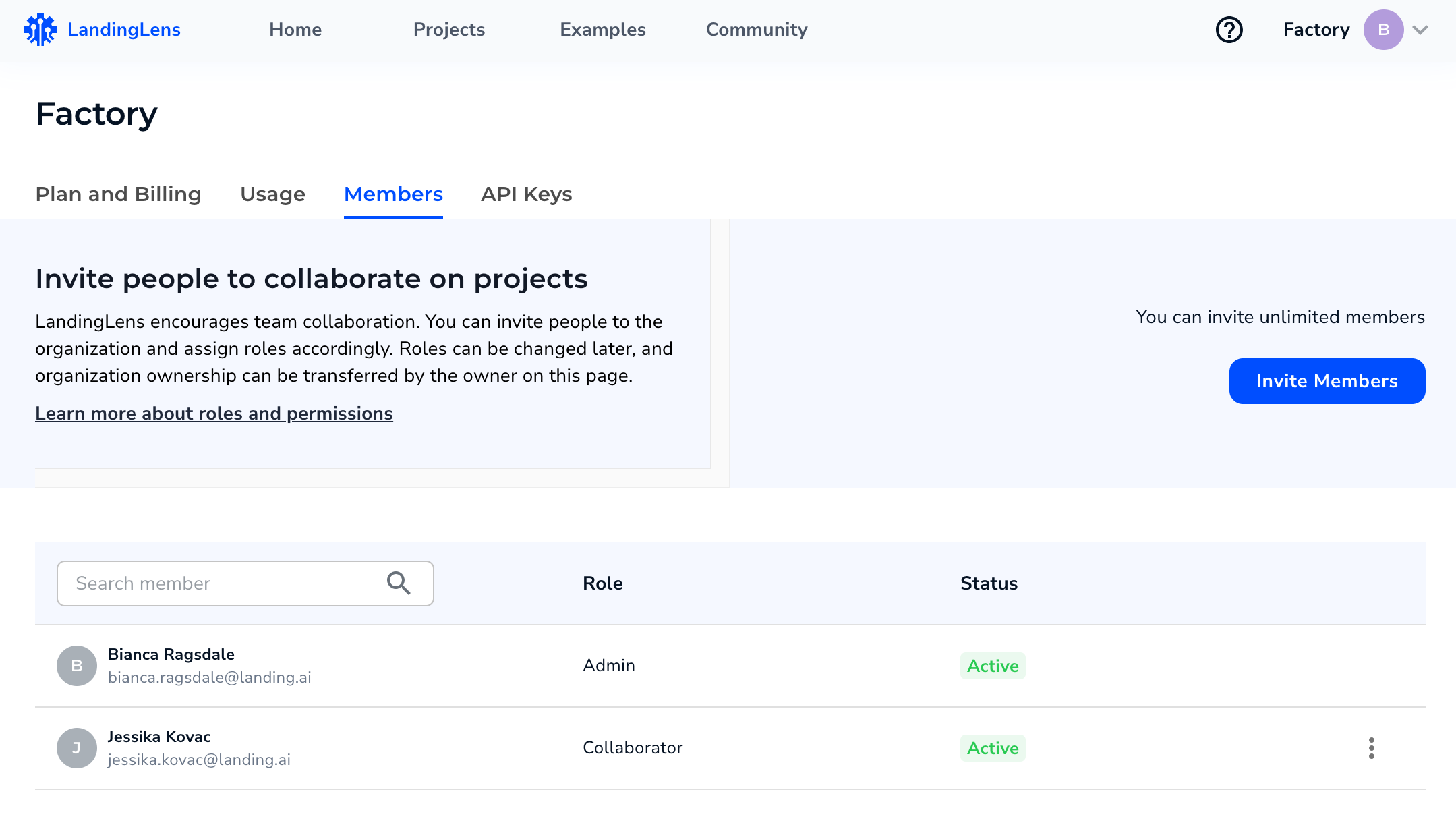This screenshot has width=1456, height=827.
Task: Open the help question mark icon
Action: [x=1229, y=30]
